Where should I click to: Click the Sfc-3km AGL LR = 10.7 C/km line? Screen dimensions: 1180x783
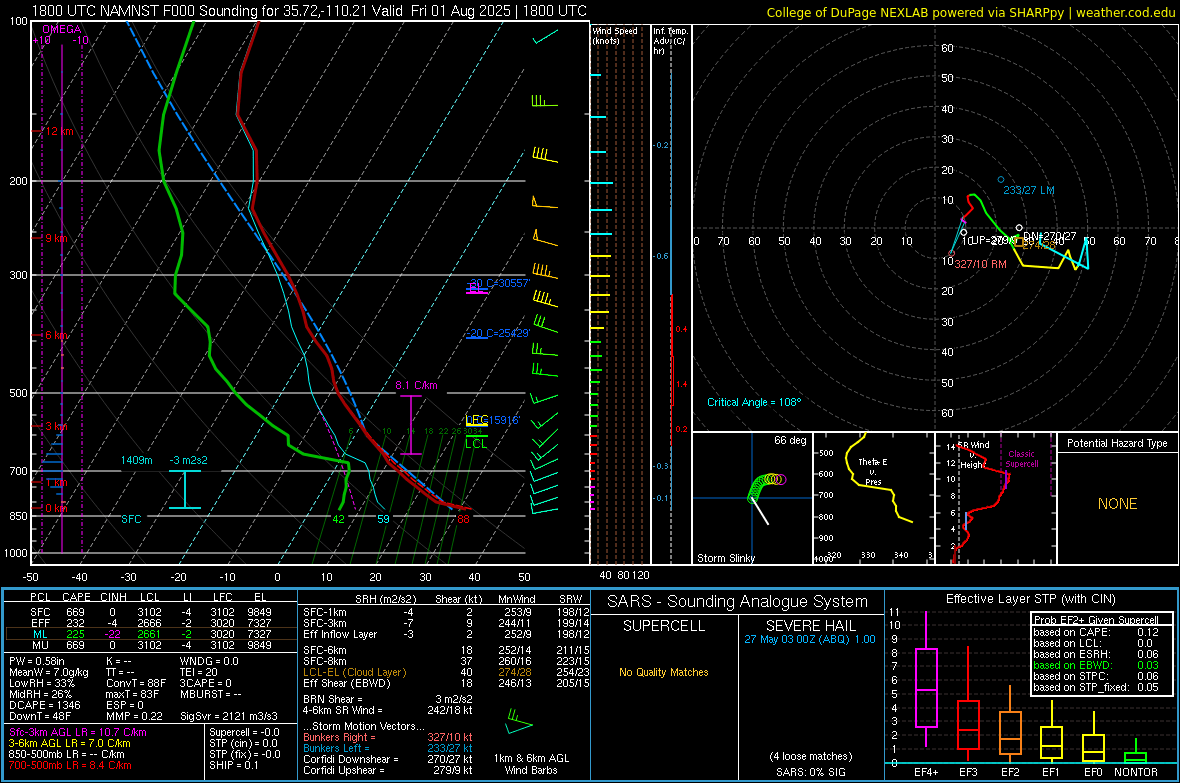pyautogui.click(x=78, y=732)
